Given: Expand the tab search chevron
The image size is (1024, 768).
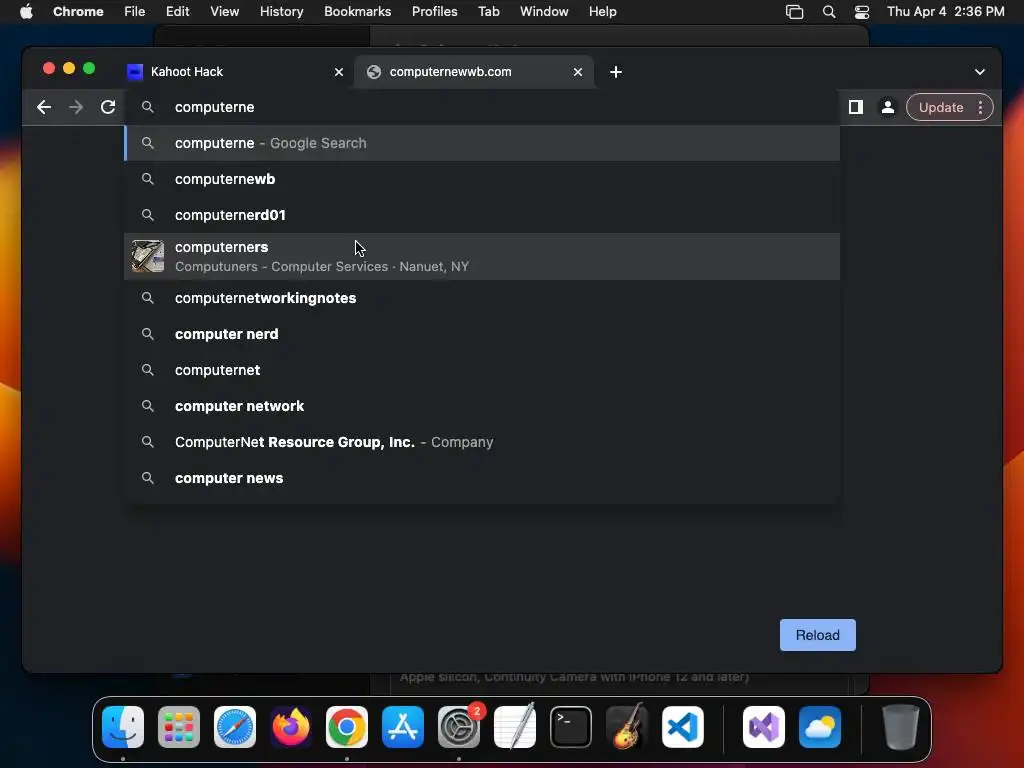Looking at the screenshot, I should 980,72.
